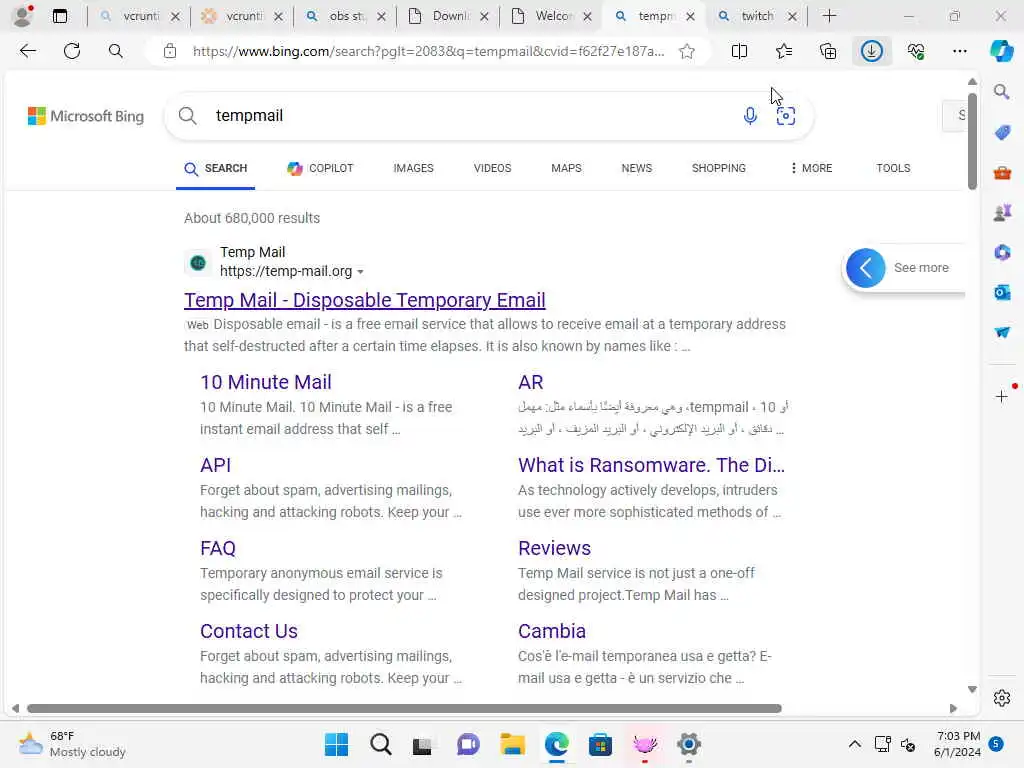Click the browser Back arrow
This screenshot has height=768, width=1024.
tap(27, 51)
